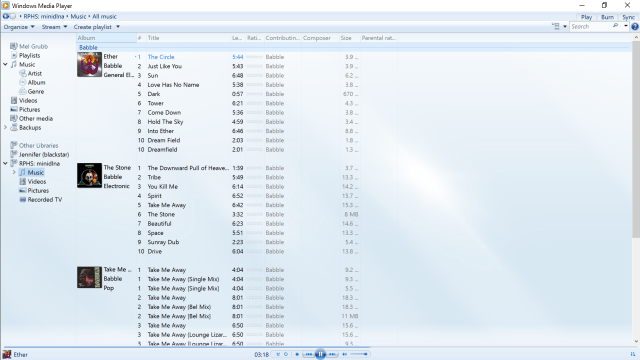Screen dimensions: 640x360
Task: Select Genre under Music
Action: point(32,91)
